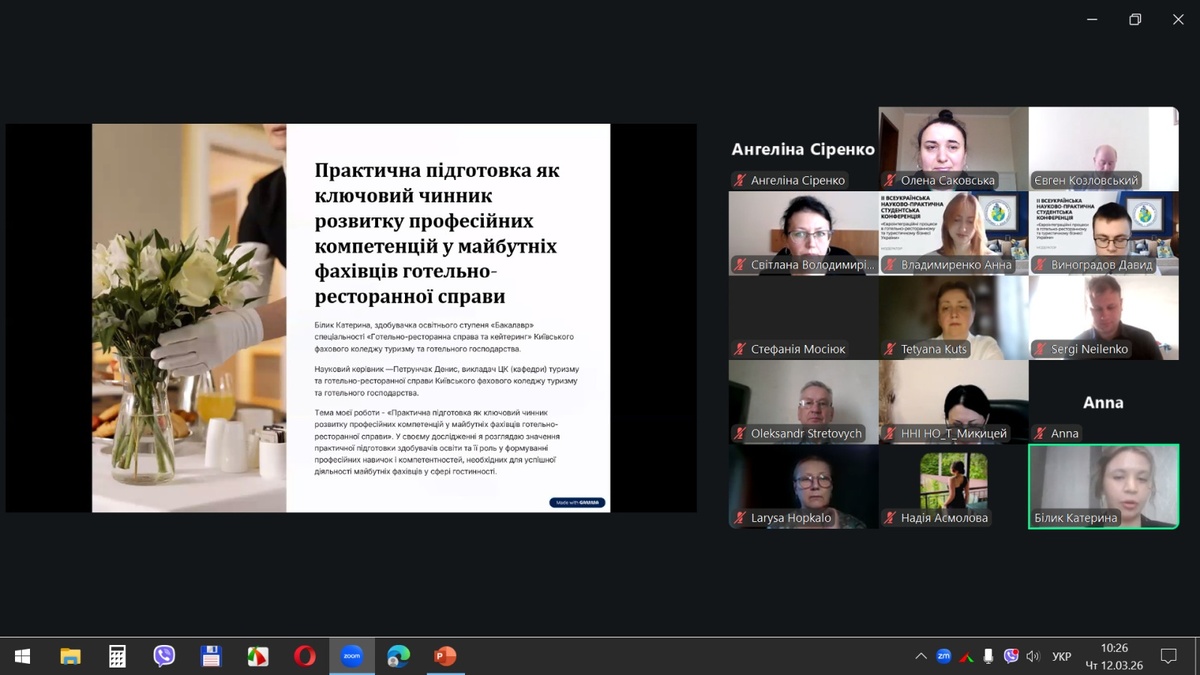Open the clock and date flyout
The width and height of the screenshot is (1200, 675).
click(x=1113, y=656)
